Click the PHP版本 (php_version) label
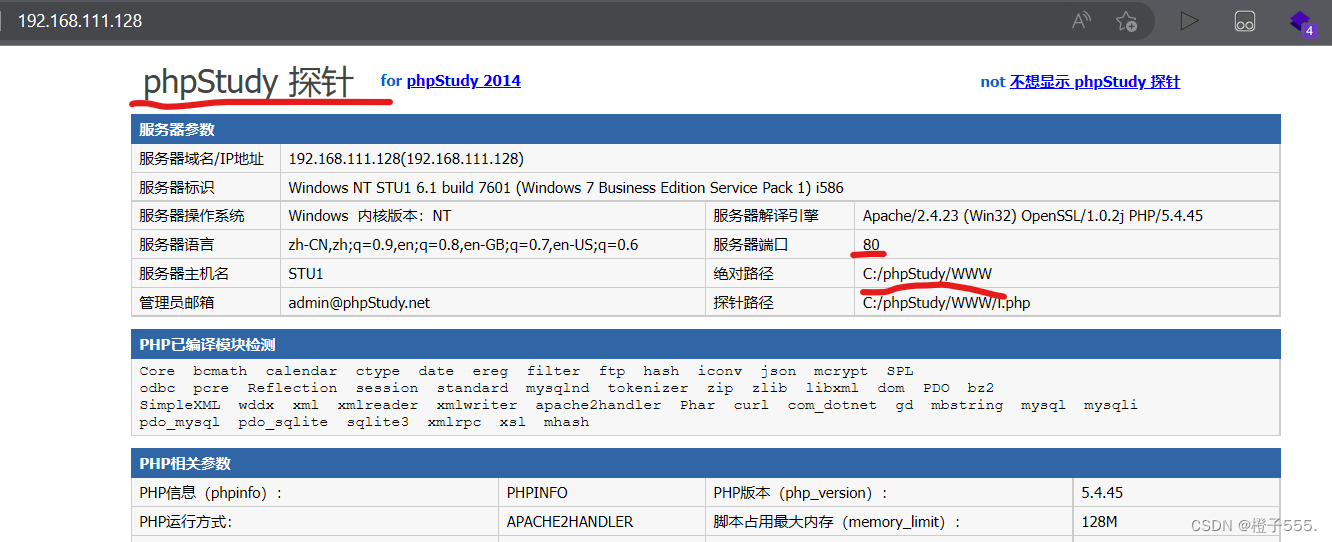Image resolution: width=1332 pixels, height=542 pixels. [x=800, y=493]
